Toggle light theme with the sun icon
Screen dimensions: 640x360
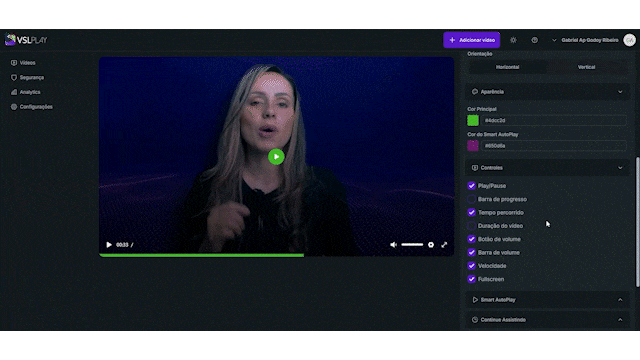(513, 40)
